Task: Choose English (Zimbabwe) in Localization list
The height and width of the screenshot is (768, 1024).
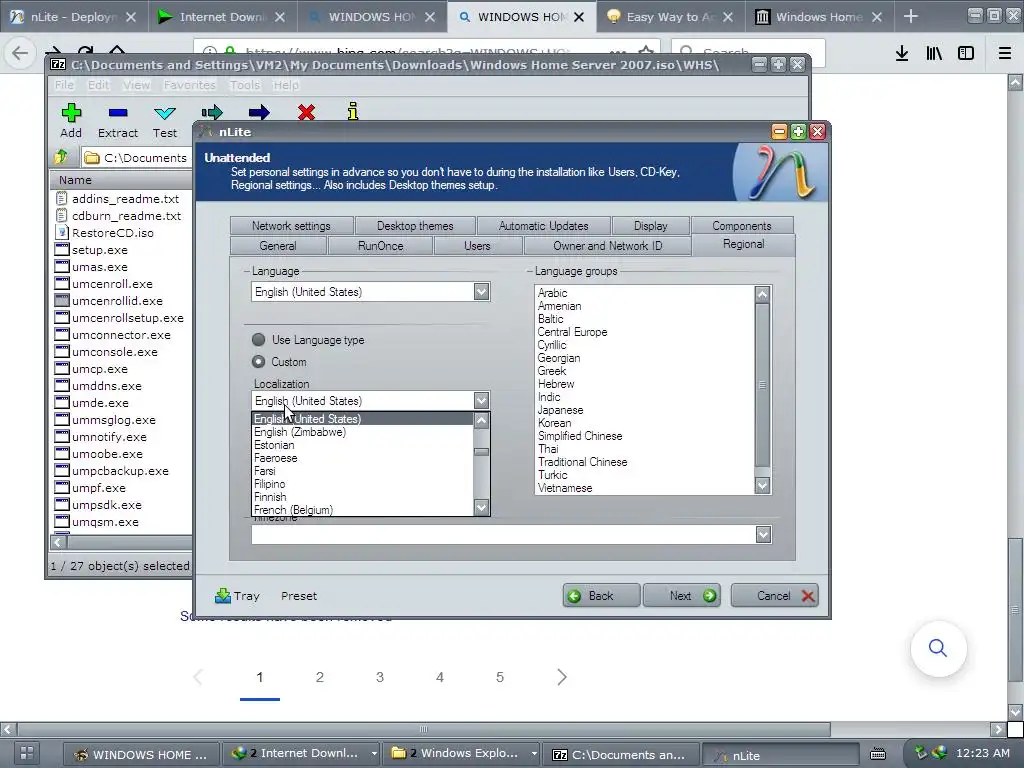Action: point(300,432)
